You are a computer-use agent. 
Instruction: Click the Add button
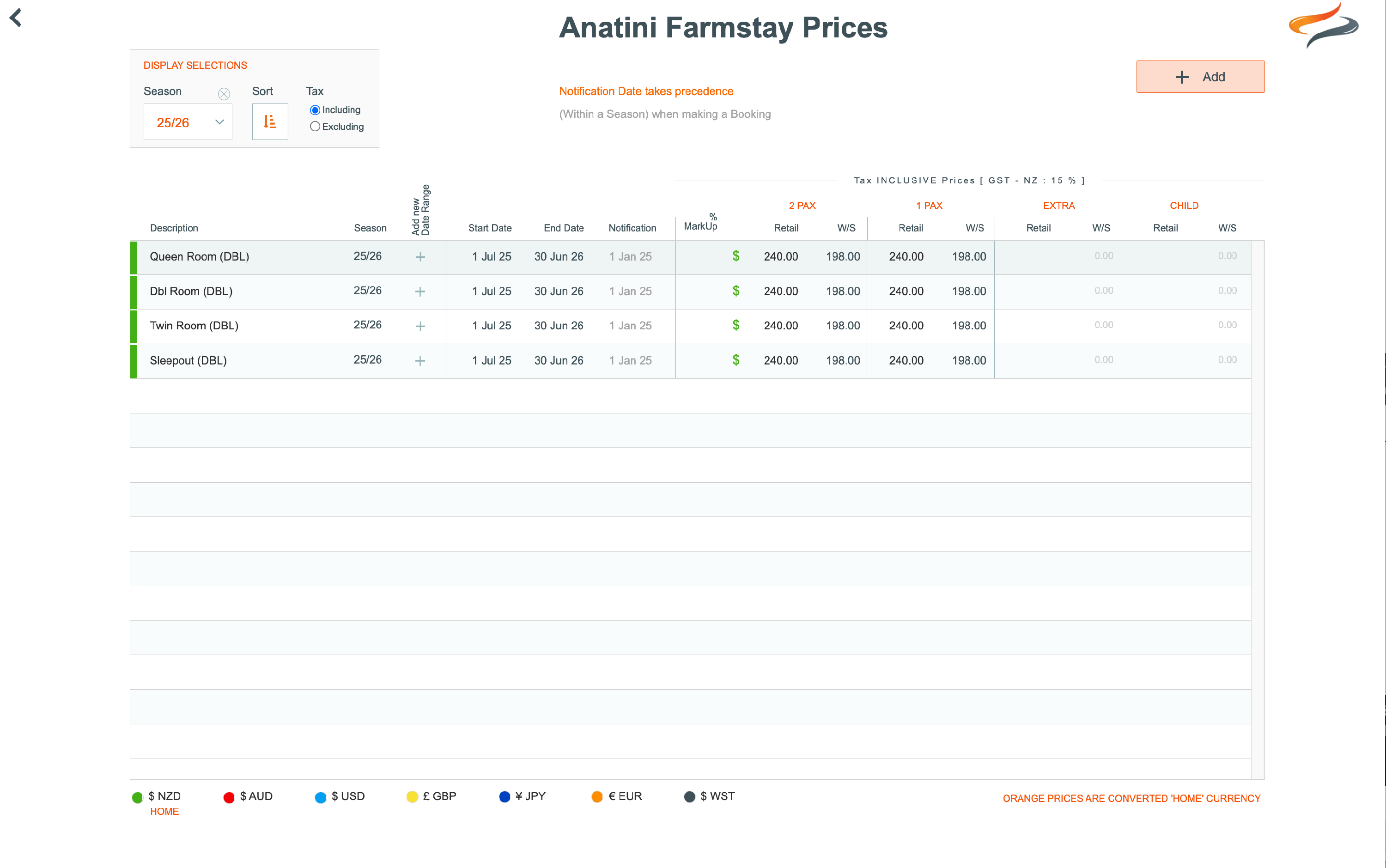(1200, 77)
